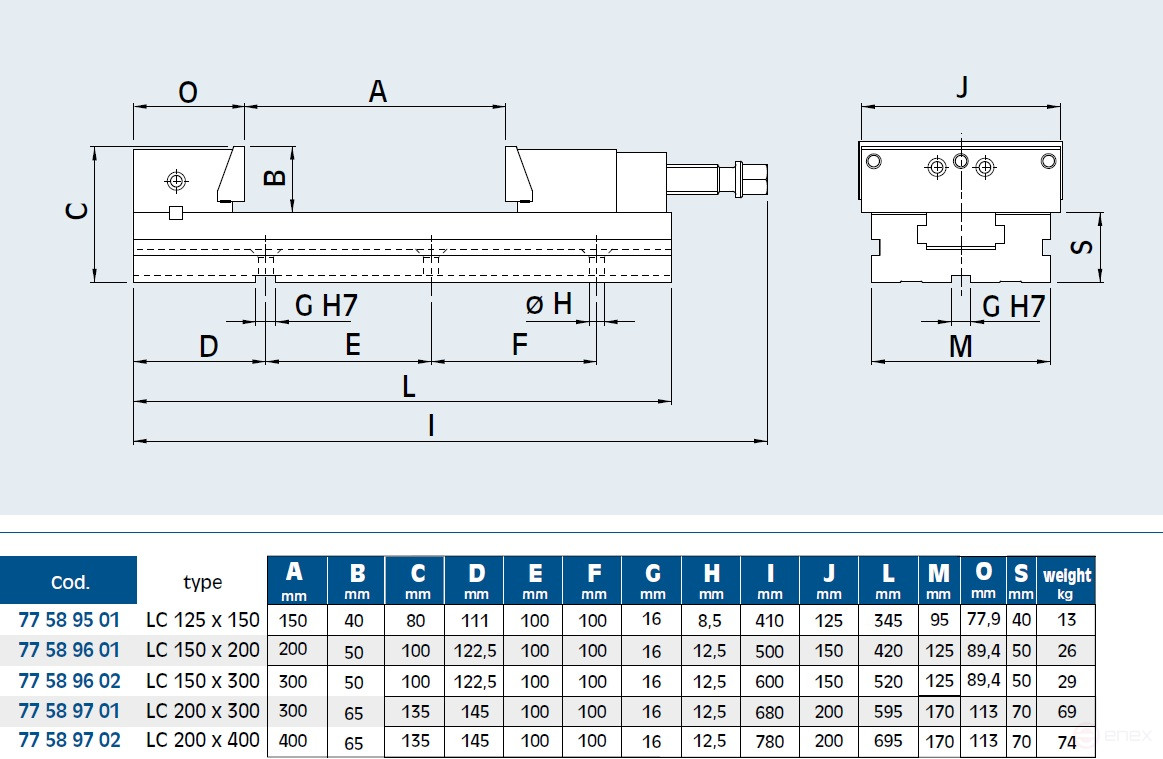
Task: Click the 'type' column heading
Action: (x=202, y=582)
